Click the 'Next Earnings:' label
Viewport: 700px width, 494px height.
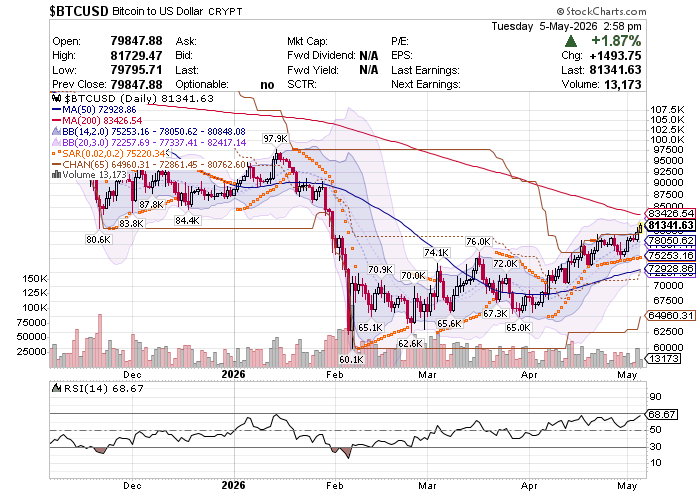click(x=425, y=84)
